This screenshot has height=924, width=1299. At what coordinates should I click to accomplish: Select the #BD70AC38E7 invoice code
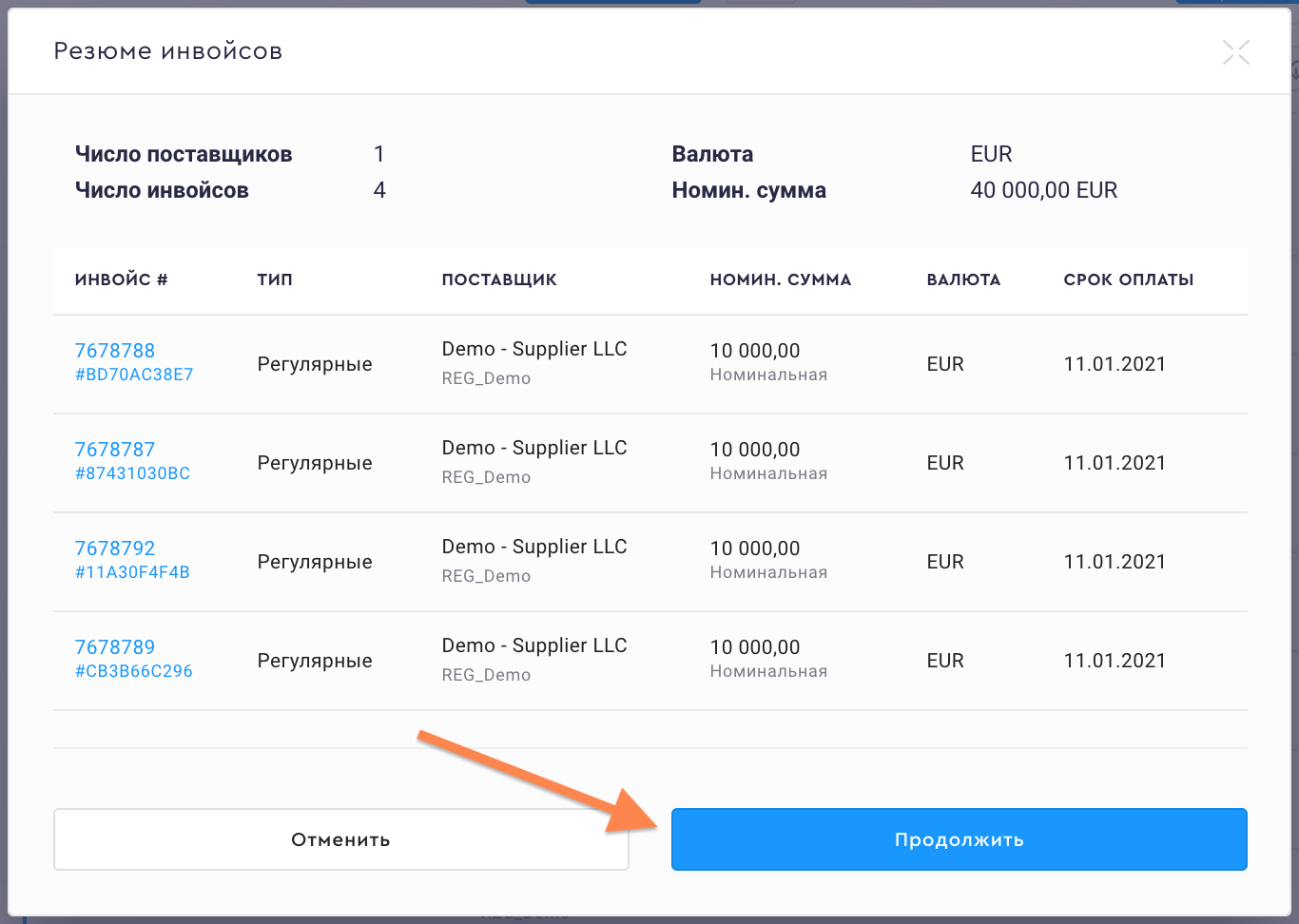click(134, 375)
